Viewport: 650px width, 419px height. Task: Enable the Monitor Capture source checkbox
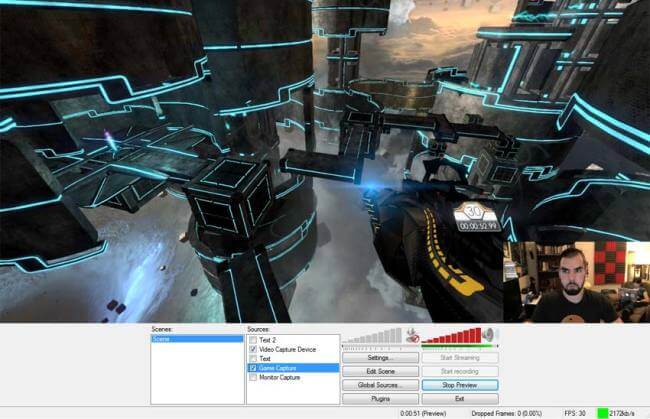click(253, 378)
